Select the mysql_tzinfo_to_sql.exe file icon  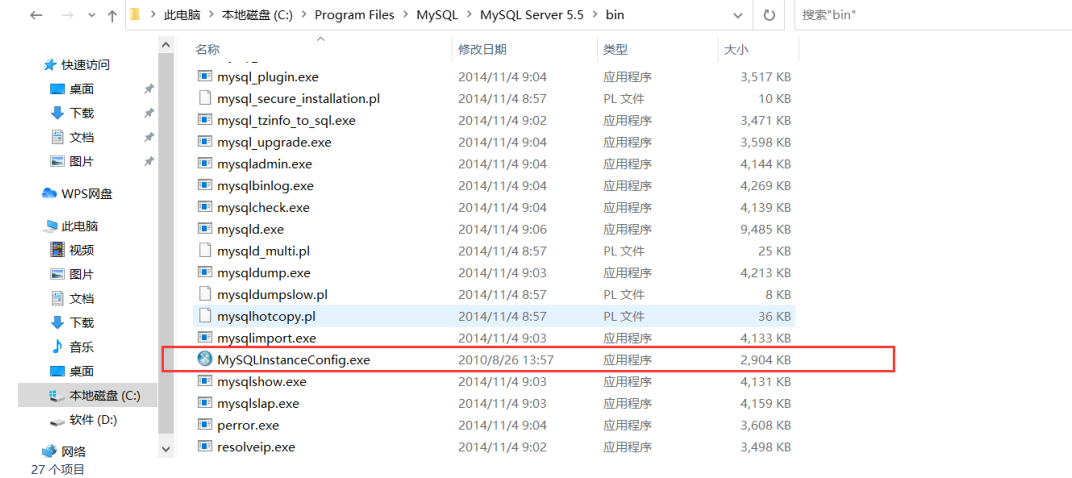tap(204, 120)
